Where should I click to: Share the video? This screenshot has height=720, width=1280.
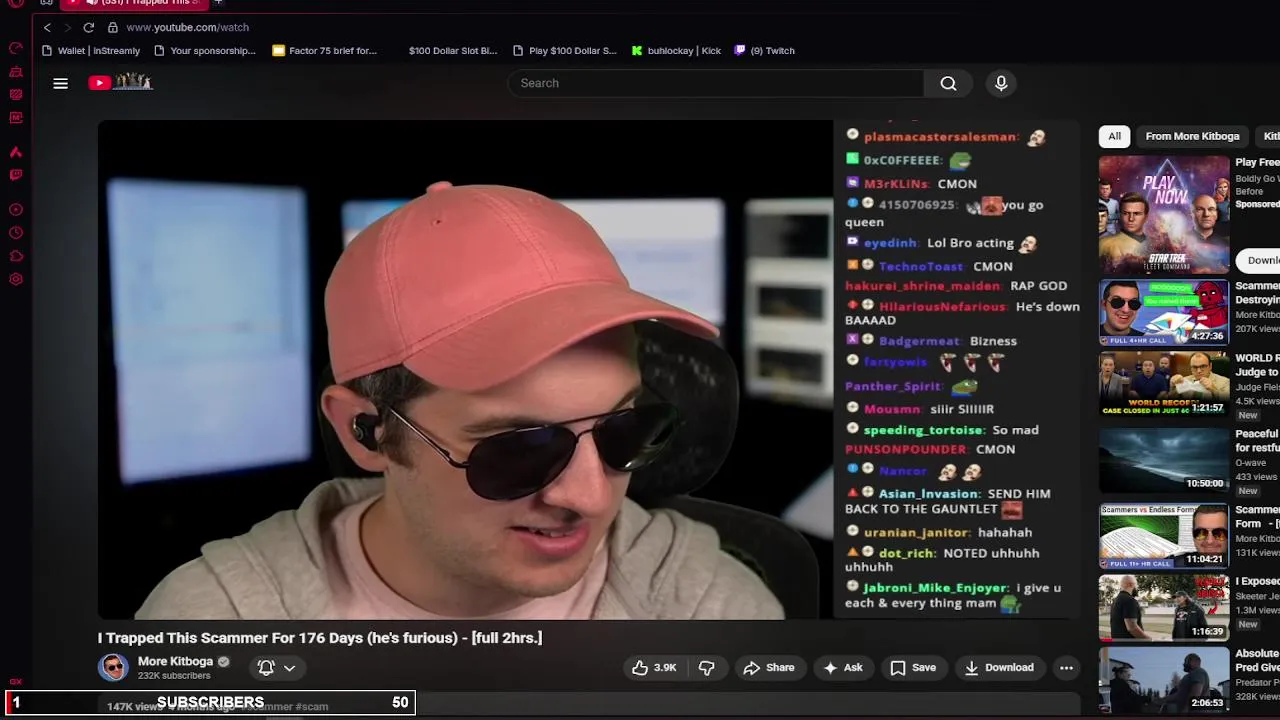(768, 667)
